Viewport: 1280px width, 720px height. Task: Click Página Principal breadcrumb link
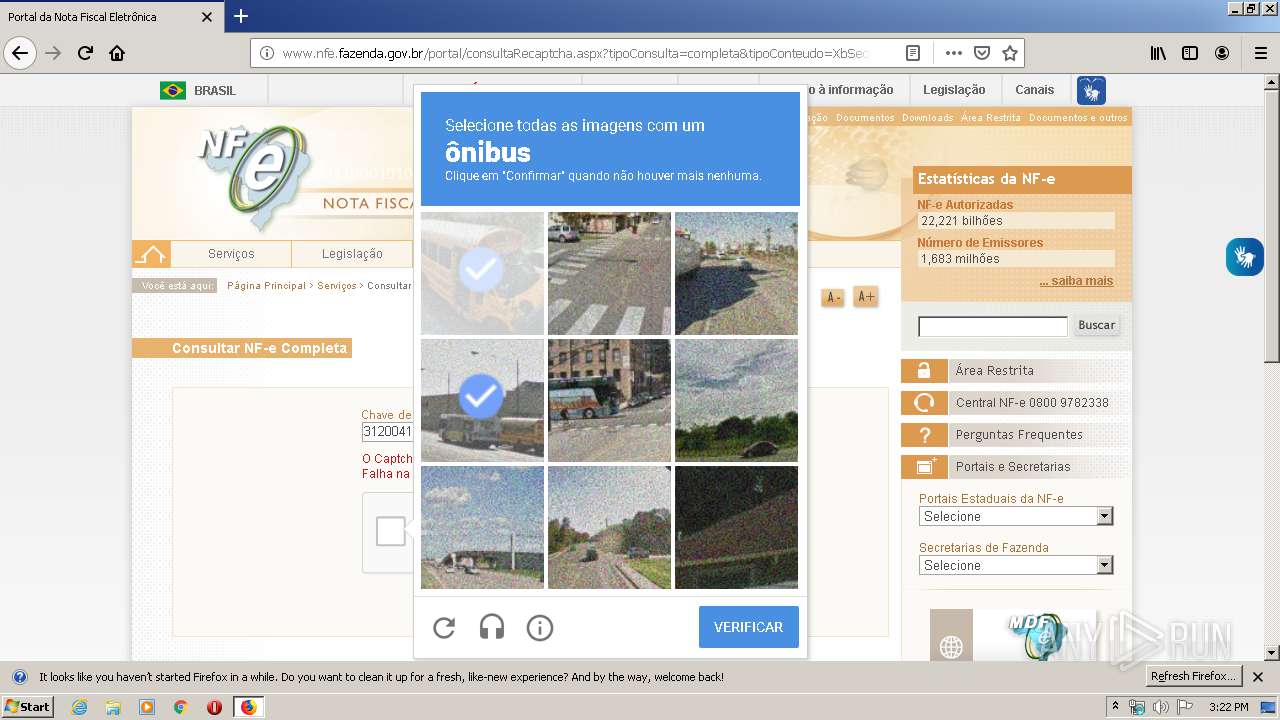[x=266, y=286]
